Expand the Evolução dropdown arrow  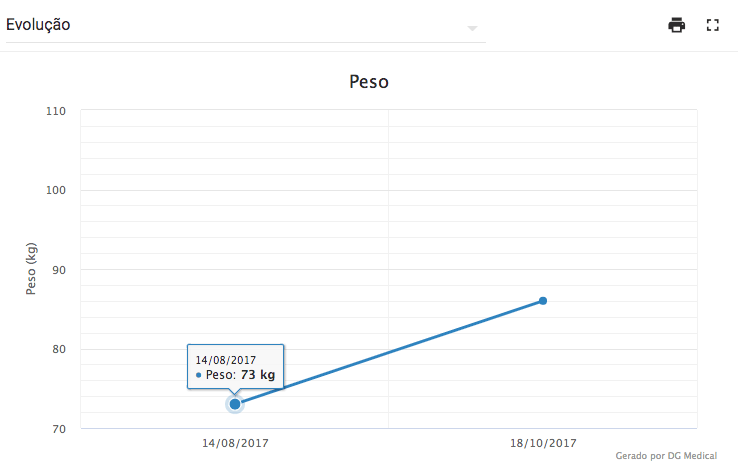(x=472, y=28)
